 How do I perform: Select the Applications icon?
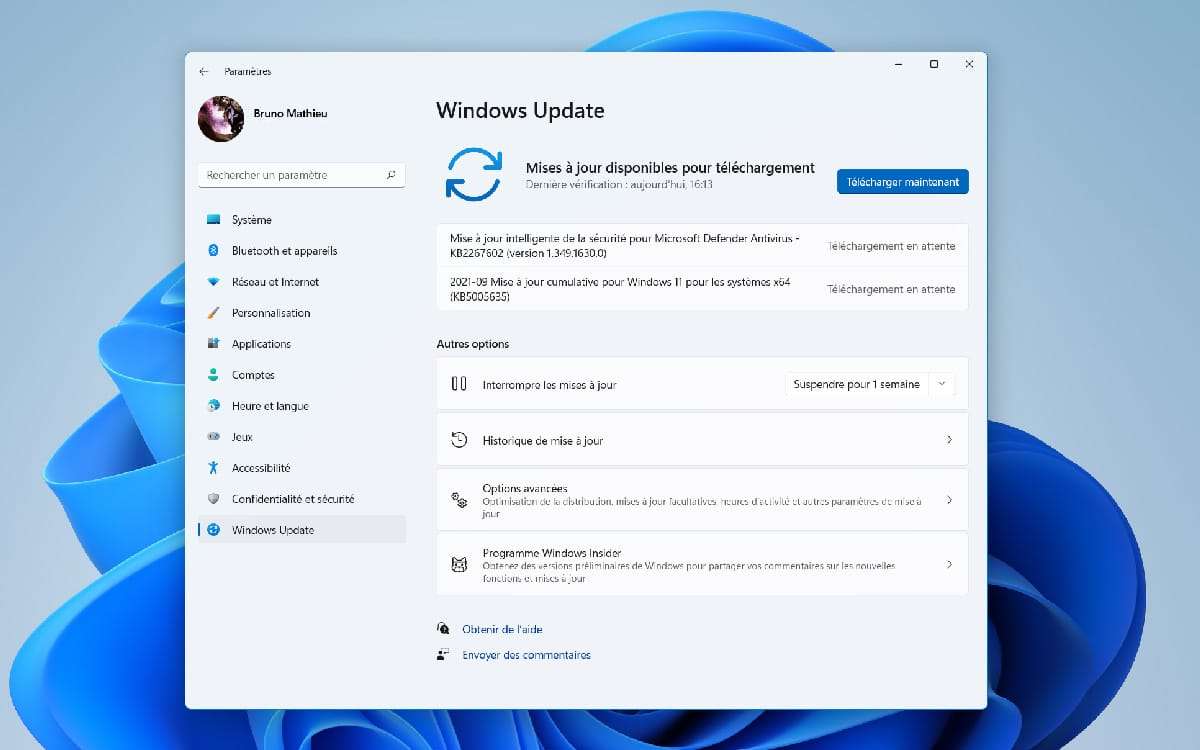[213, 344]
